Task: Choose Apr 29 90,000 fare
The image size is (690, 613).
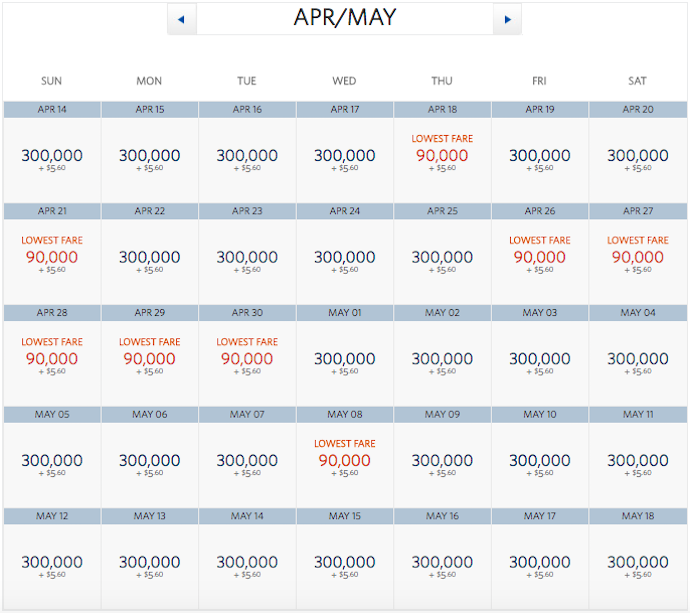Action: (150, 358)
